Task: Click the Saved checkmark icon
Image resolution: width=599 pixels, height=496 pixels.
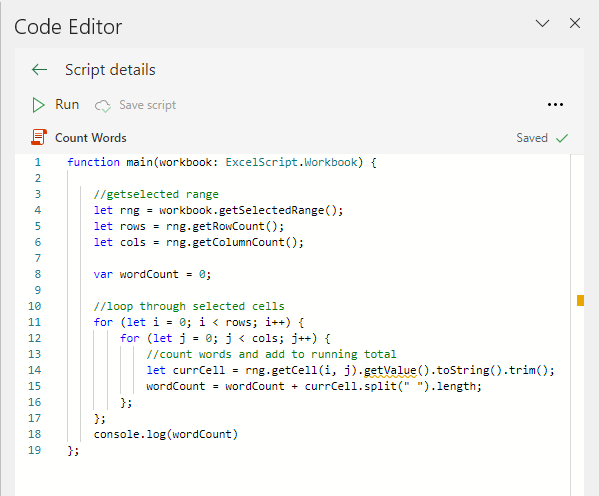Action: pos(562,138)
